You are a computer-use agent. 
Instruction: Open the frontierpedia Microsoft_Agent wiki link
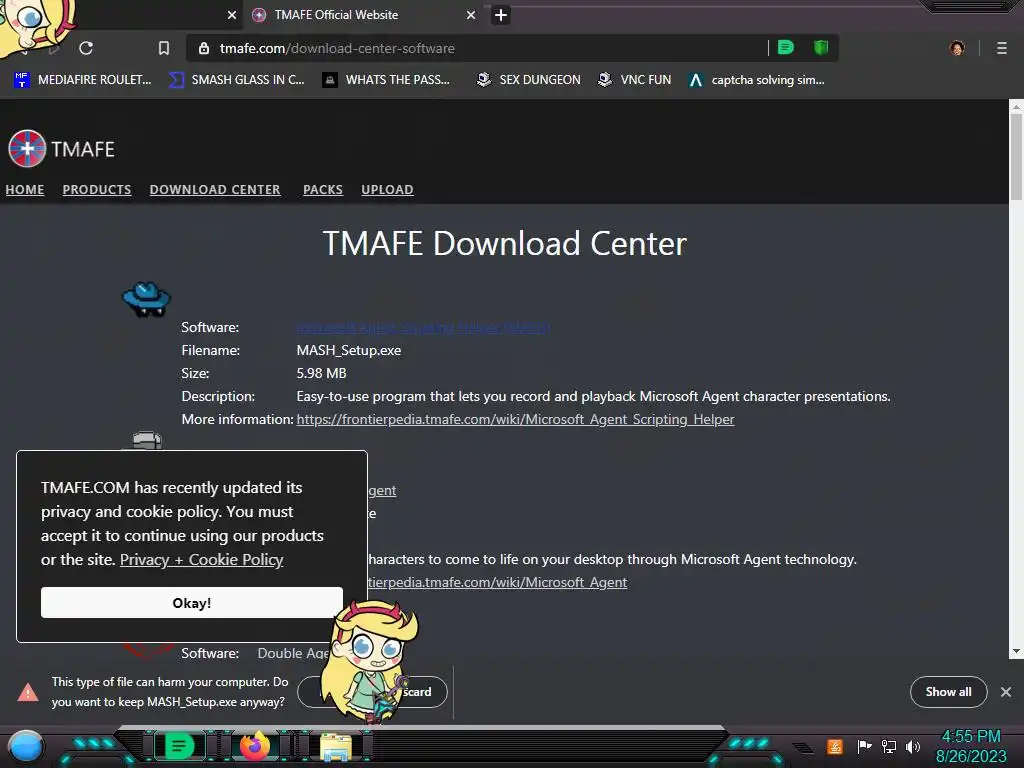[498, 582]
